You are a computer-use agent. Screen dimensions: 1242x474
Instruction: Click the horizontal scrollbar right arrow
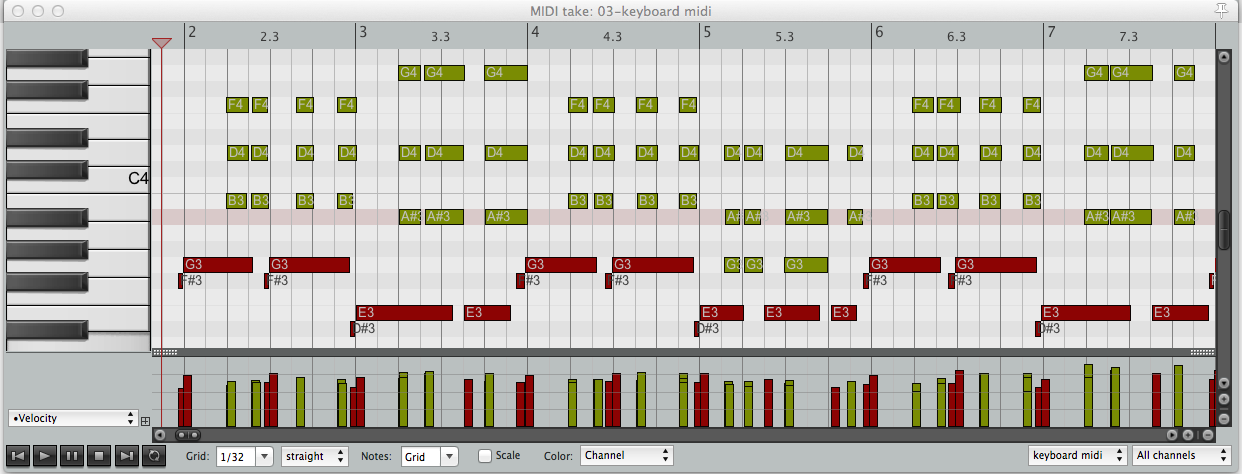[1173, 435]
